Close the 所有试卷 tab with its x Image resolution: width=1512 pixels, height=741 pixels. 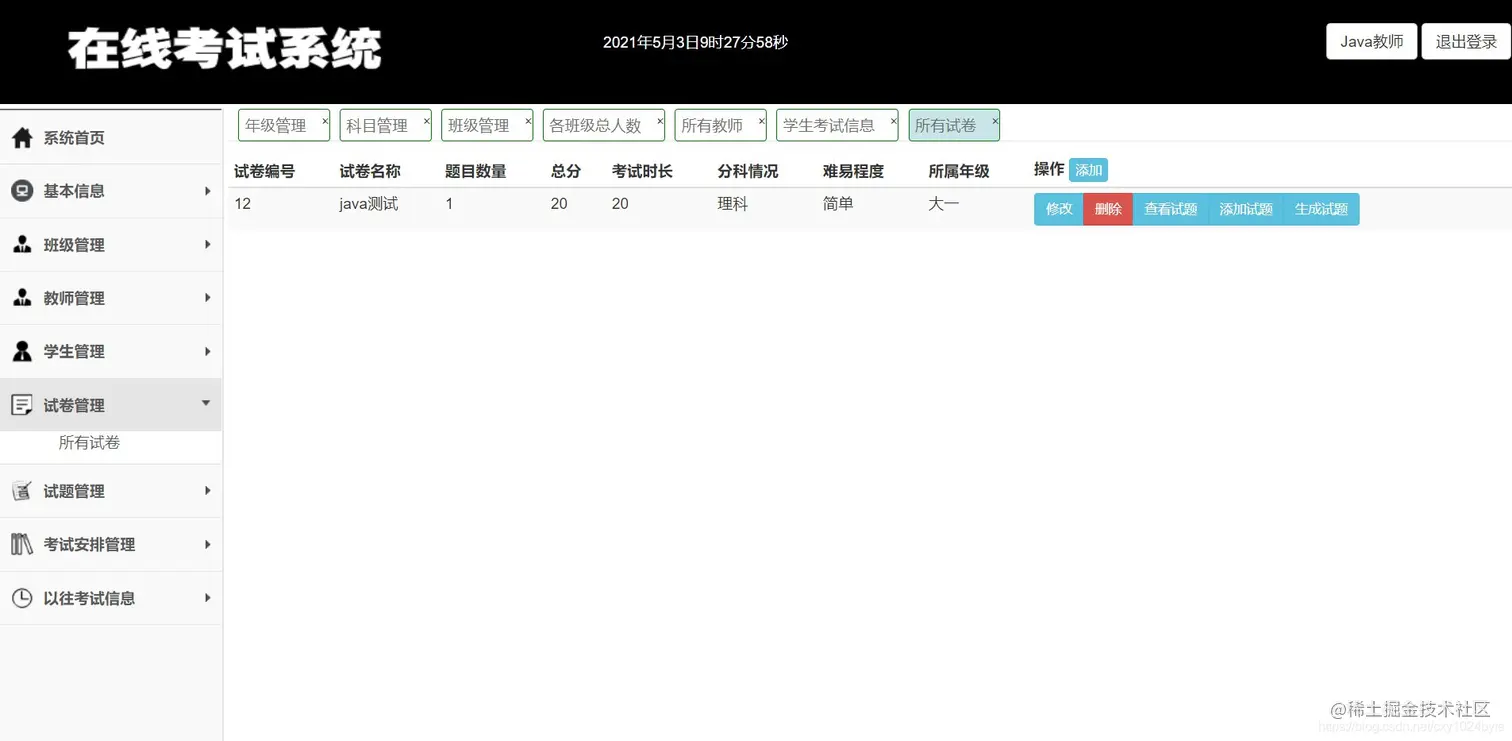(995, 120)
